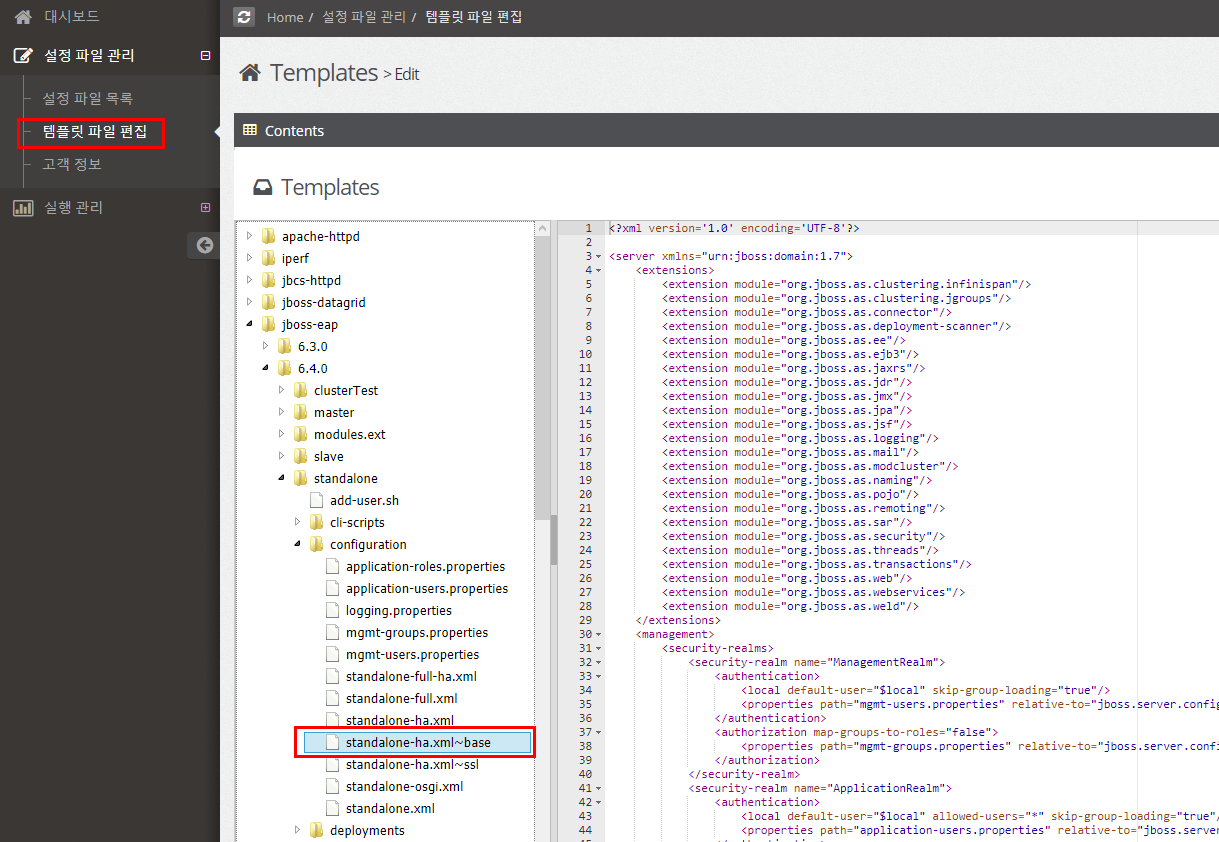
Task: Click the 실행 관리 bar chart icon
Action: coord(22,208)
